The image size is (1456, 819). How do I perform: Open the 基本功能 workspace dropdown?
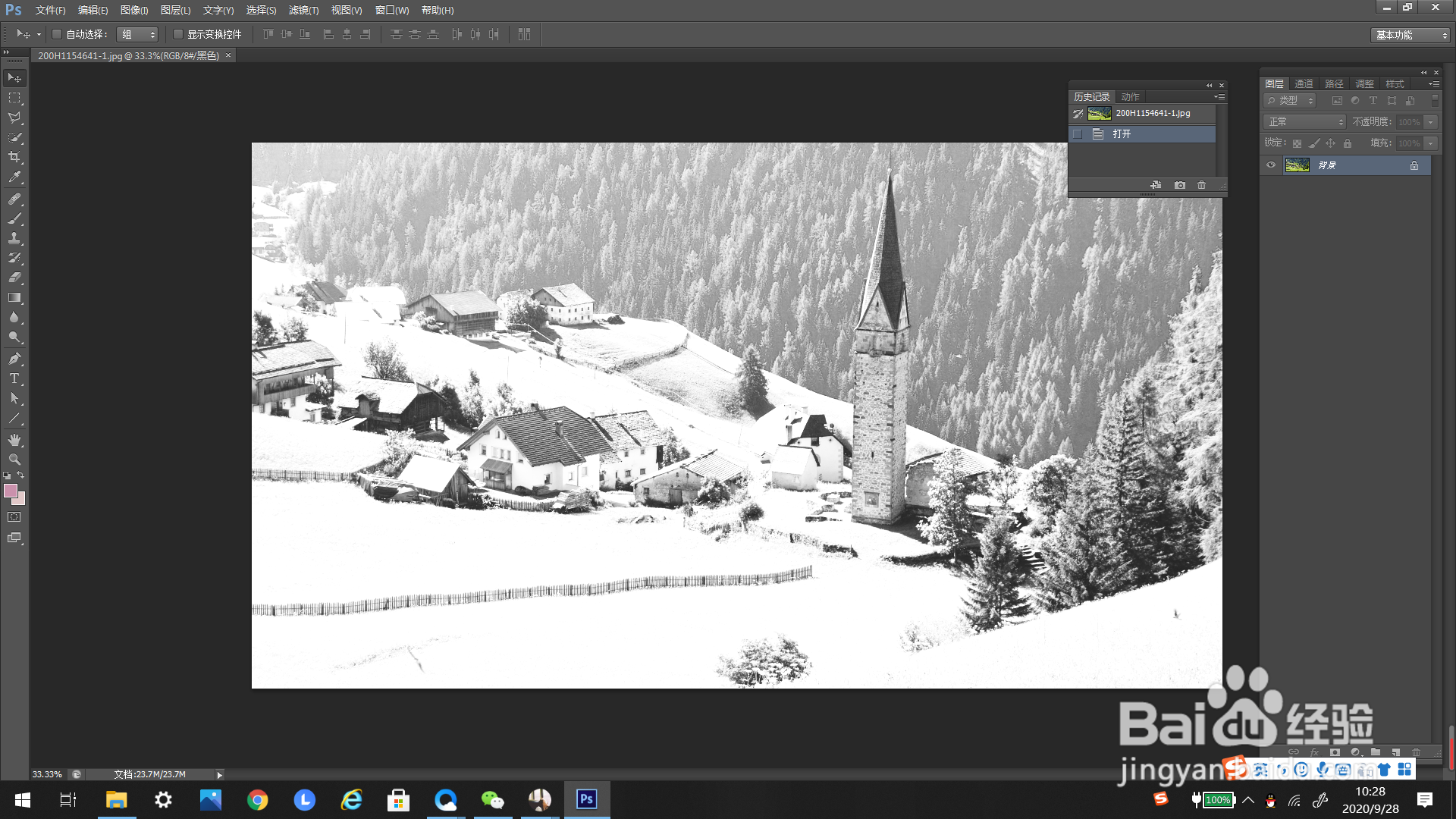coord(1410,35)
